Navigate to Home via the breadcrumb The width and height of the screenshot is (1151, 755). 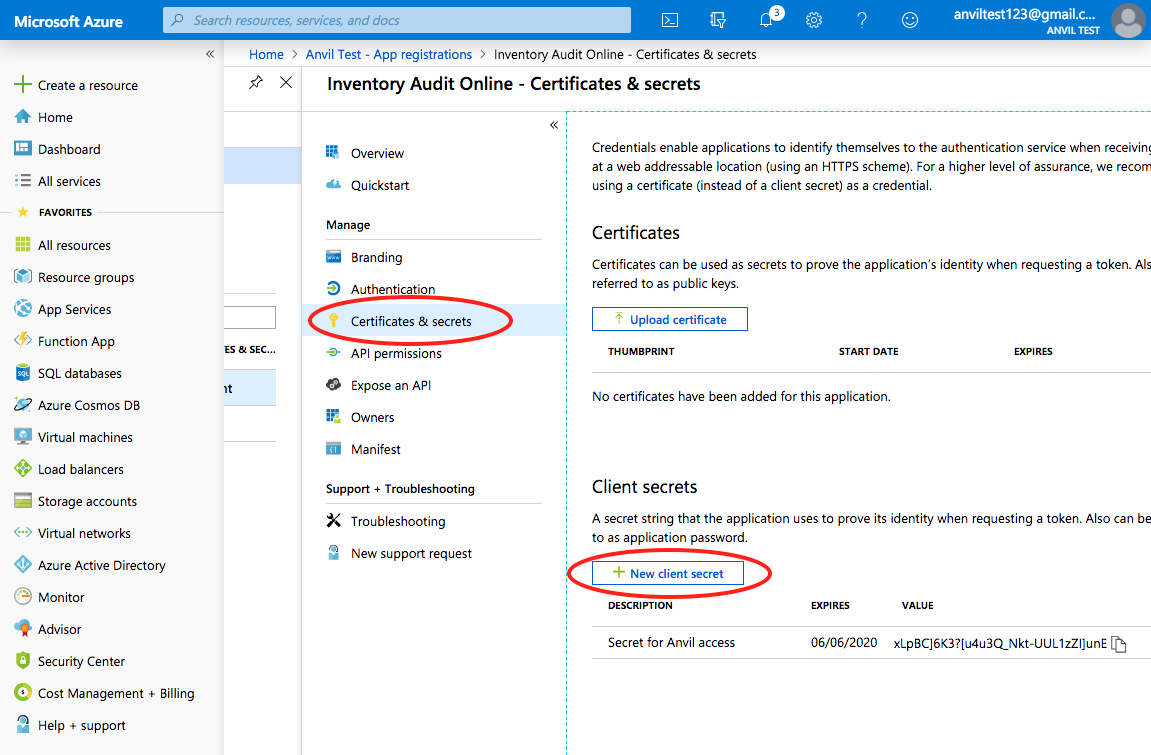(x=266, y=54)
